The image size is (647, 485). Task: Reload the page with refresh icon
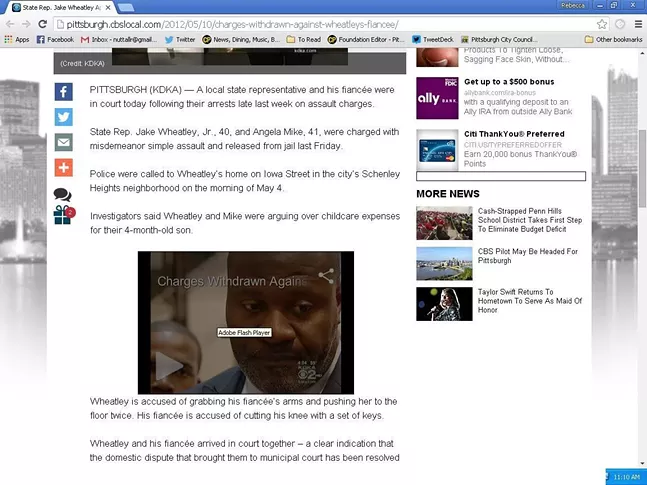pos(42,24)
